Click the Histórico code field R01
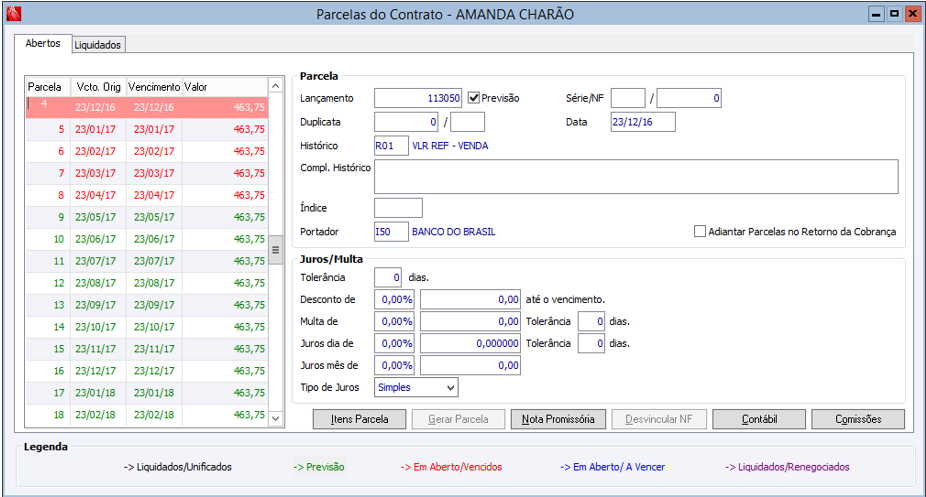The width and height of the screenshot is (926, 497). click(x=391, y=145)
